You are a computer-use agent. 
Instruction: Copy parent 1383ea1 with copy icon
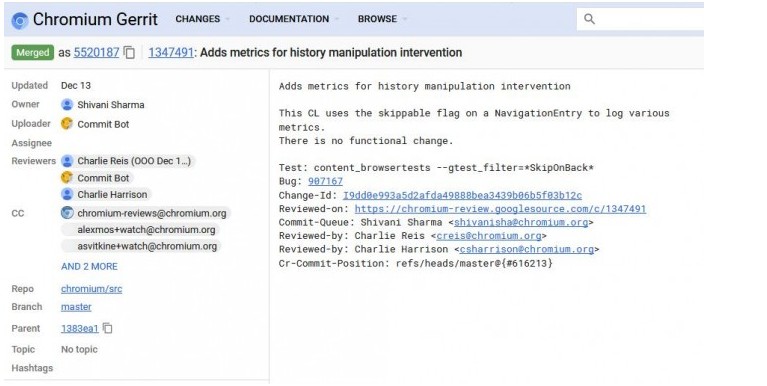point(108,328)
